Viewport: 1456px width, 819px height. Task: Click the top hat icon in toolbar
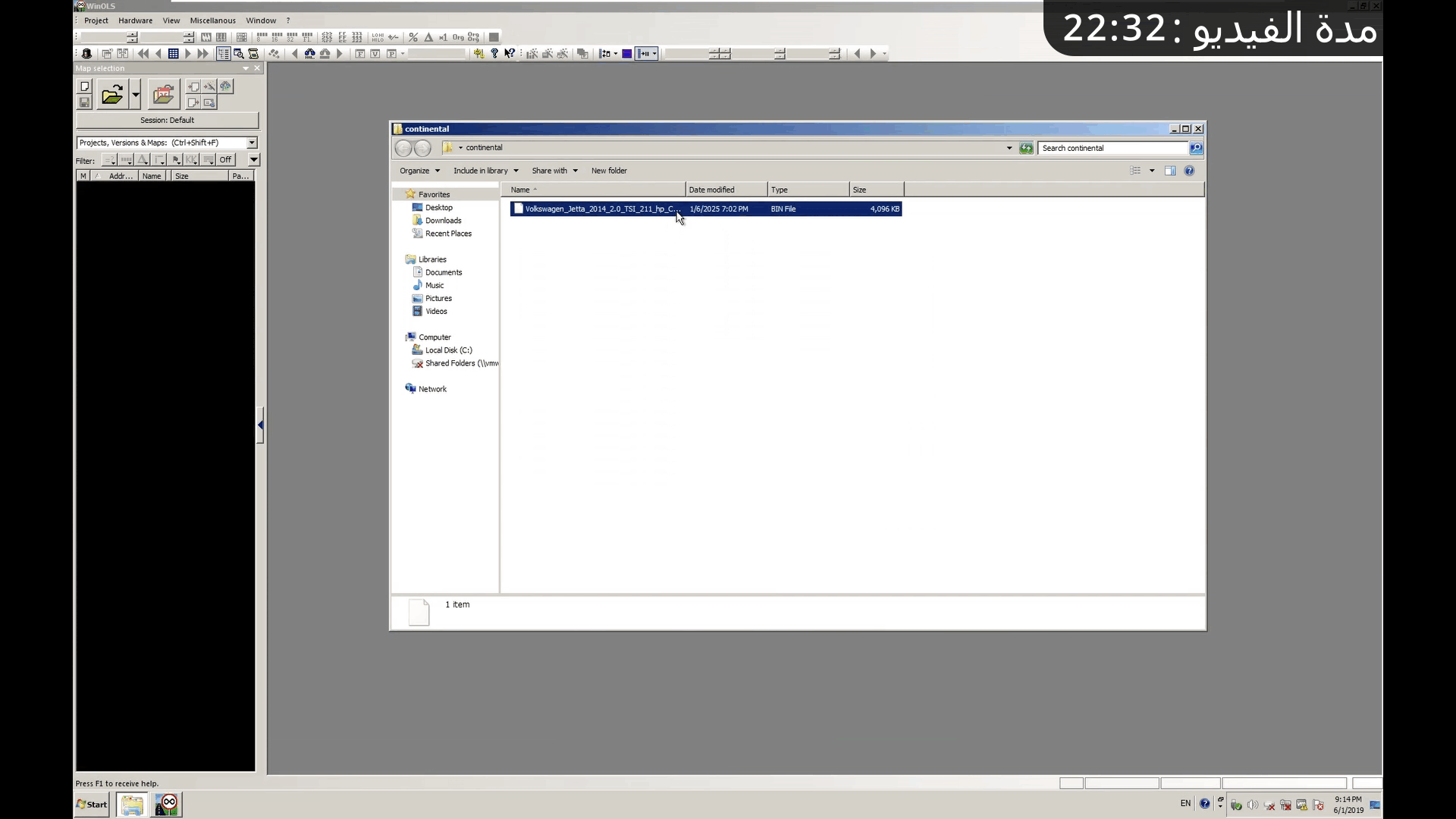pyautogui.click(x=86, y=54)
